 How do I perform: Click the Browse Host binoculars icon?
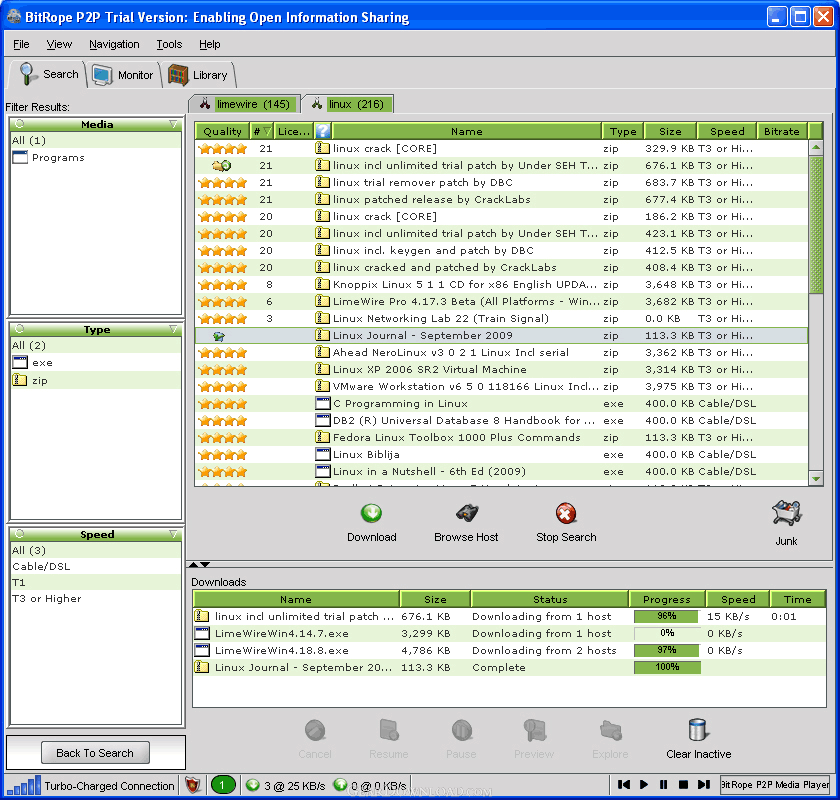(467, 513)
